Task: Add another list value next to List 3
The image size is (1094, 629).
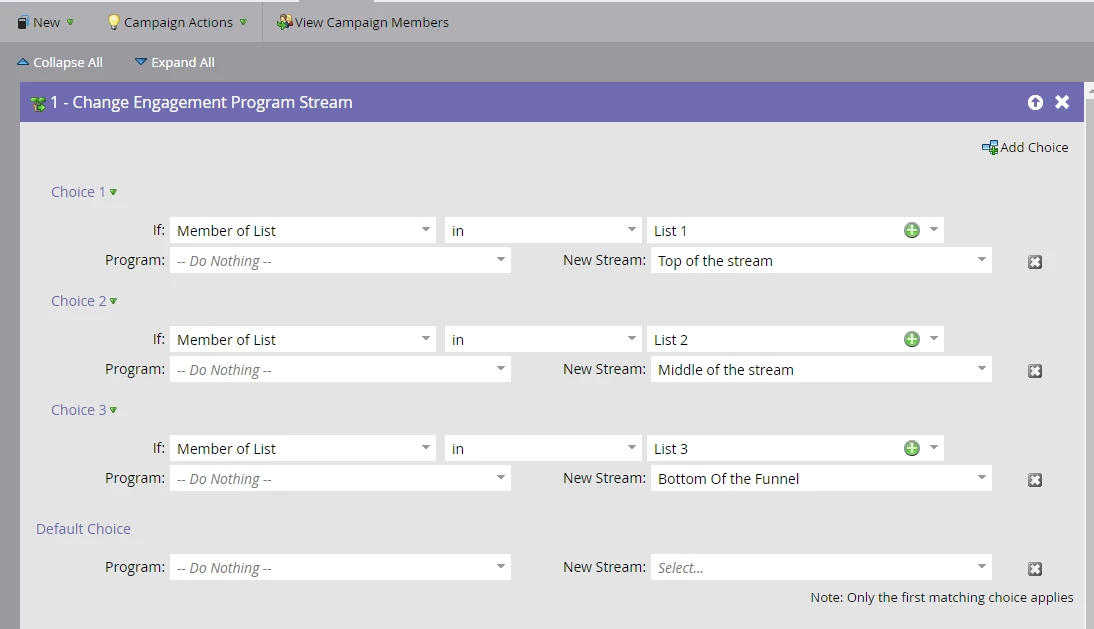Action: pos(911,448)
